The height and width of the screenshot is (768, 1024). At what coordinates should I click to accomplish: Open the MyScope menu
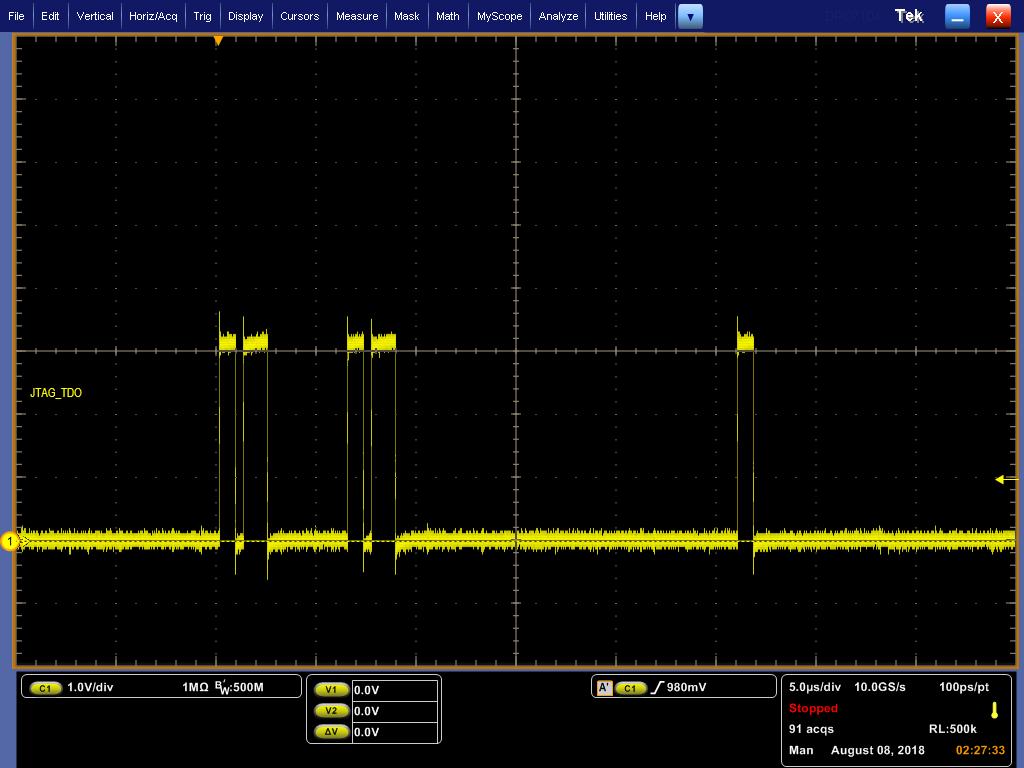click(499, 16)
